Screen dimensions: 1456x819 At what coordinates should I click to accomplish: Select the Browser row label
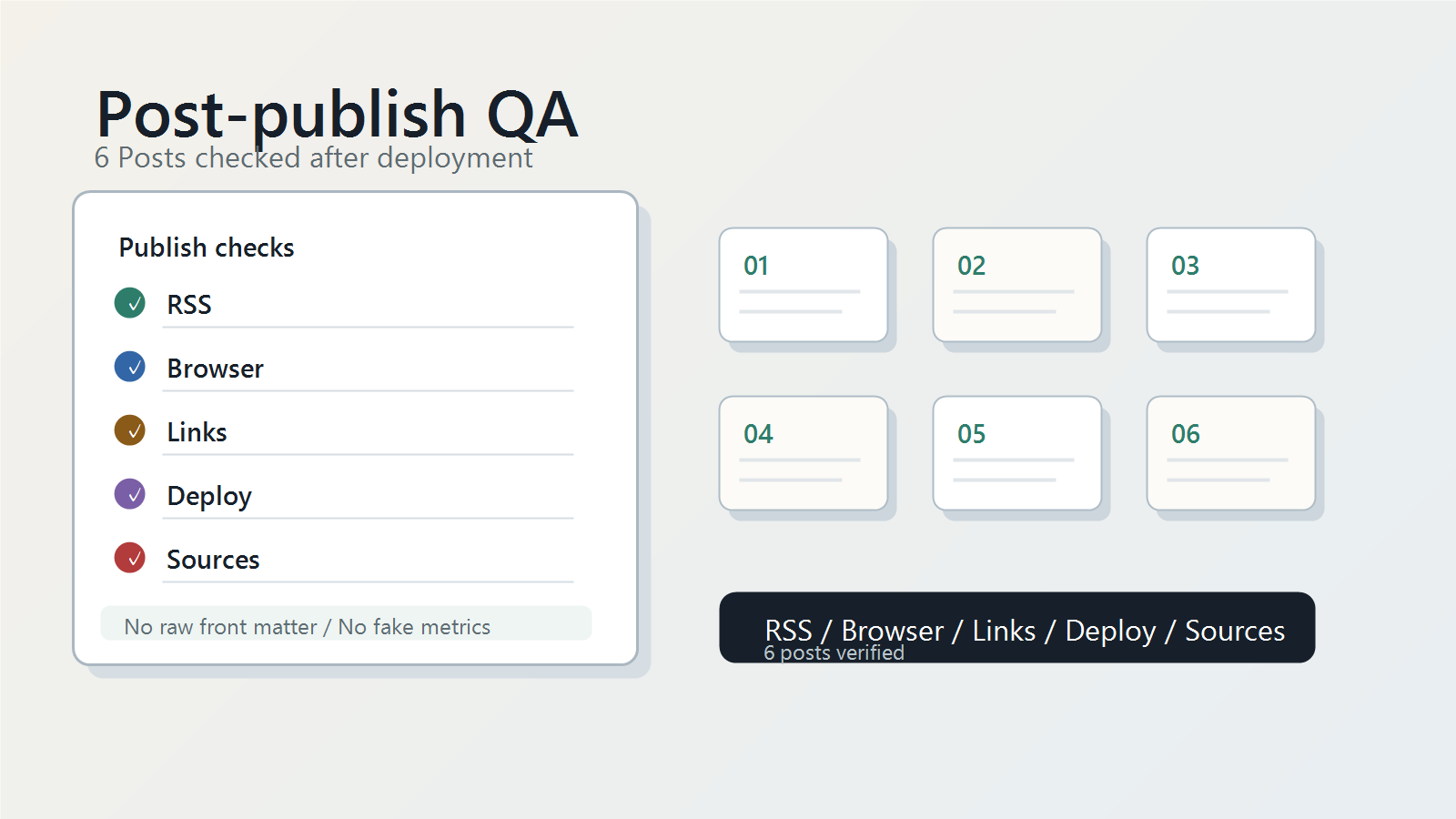(216, 369)
